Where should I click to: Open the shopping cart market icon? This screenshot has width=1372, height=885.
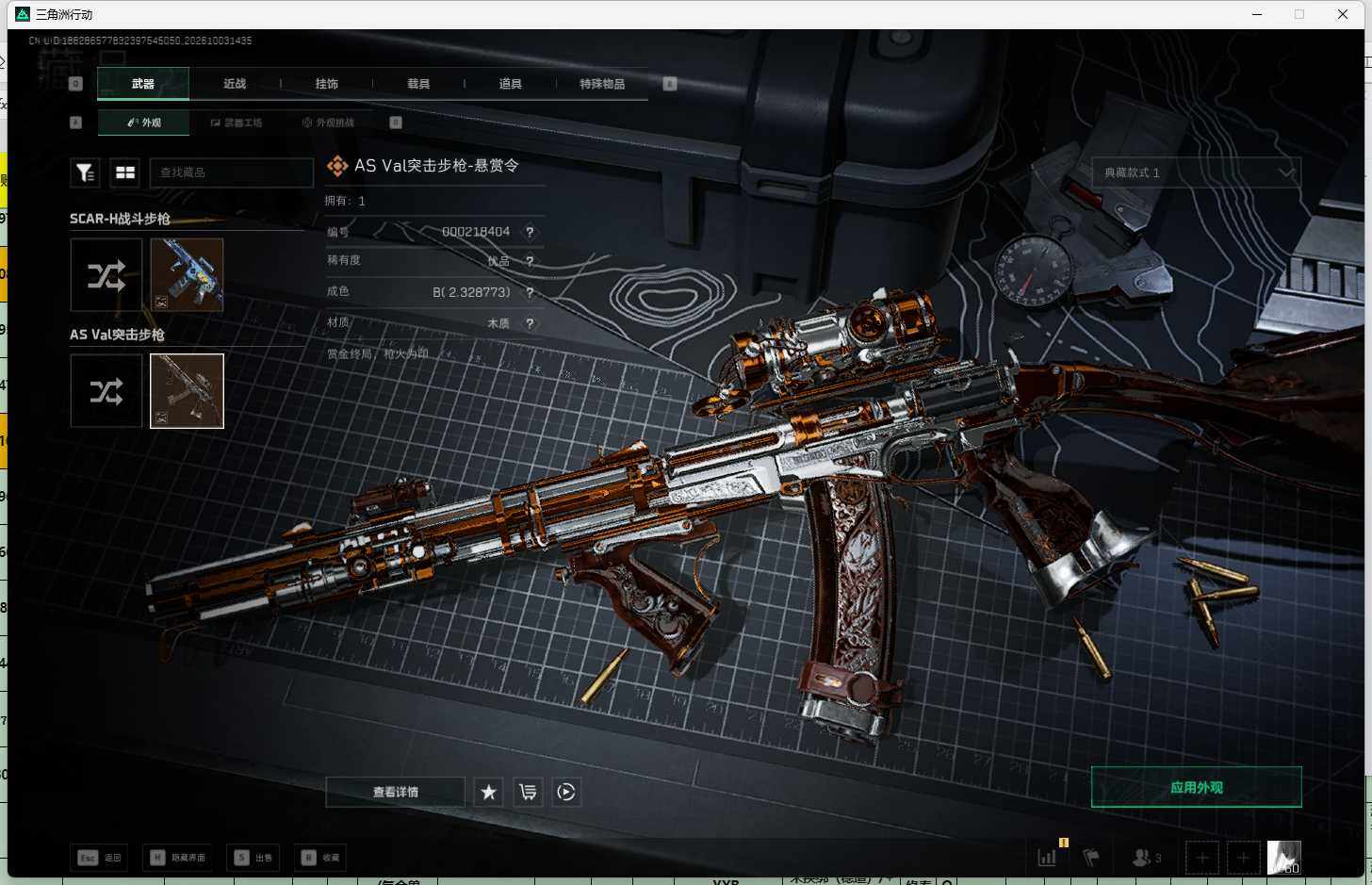click(x=528, y=793)
